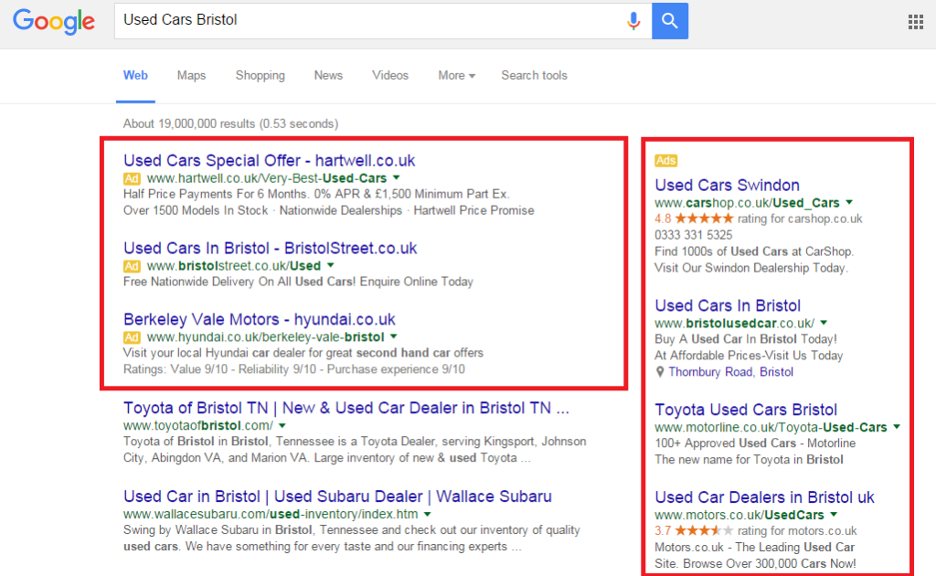This screenshot has height=576, width=936.
Task: Click the carshop.co.uk star rating
Action: click(x=704, y=218)
